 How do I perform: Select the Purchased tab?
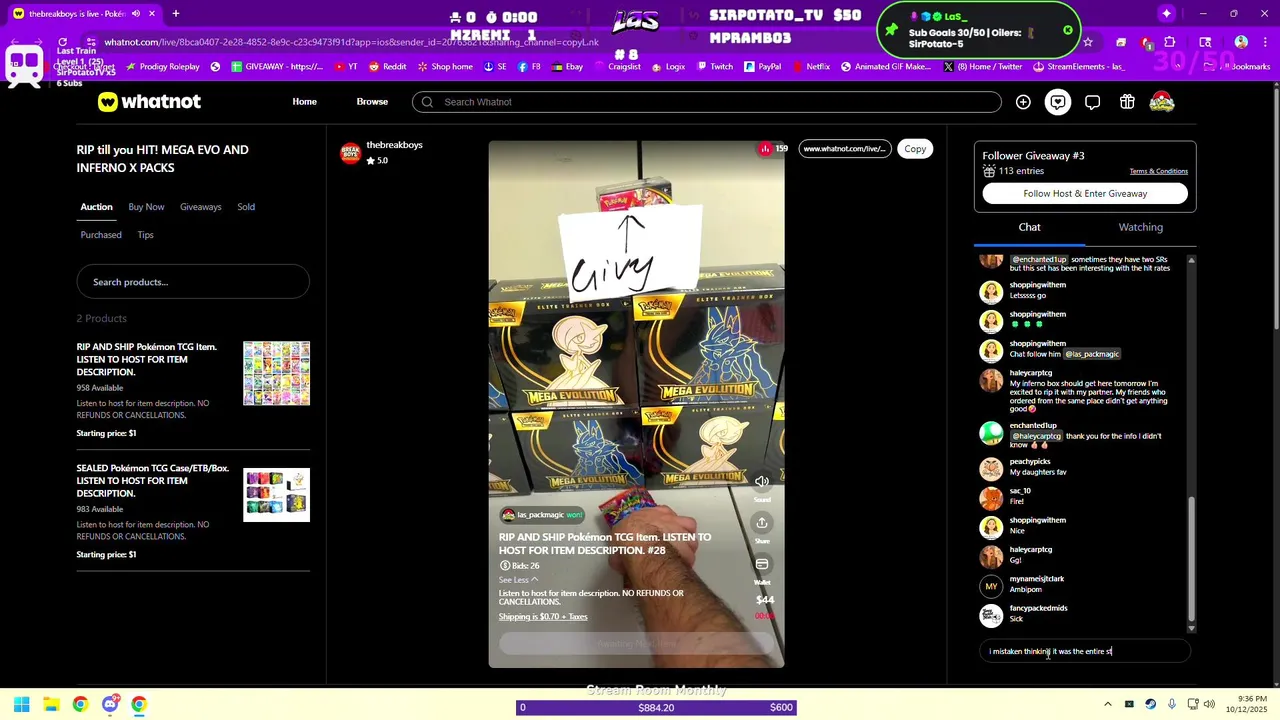(x=101, y=235)
